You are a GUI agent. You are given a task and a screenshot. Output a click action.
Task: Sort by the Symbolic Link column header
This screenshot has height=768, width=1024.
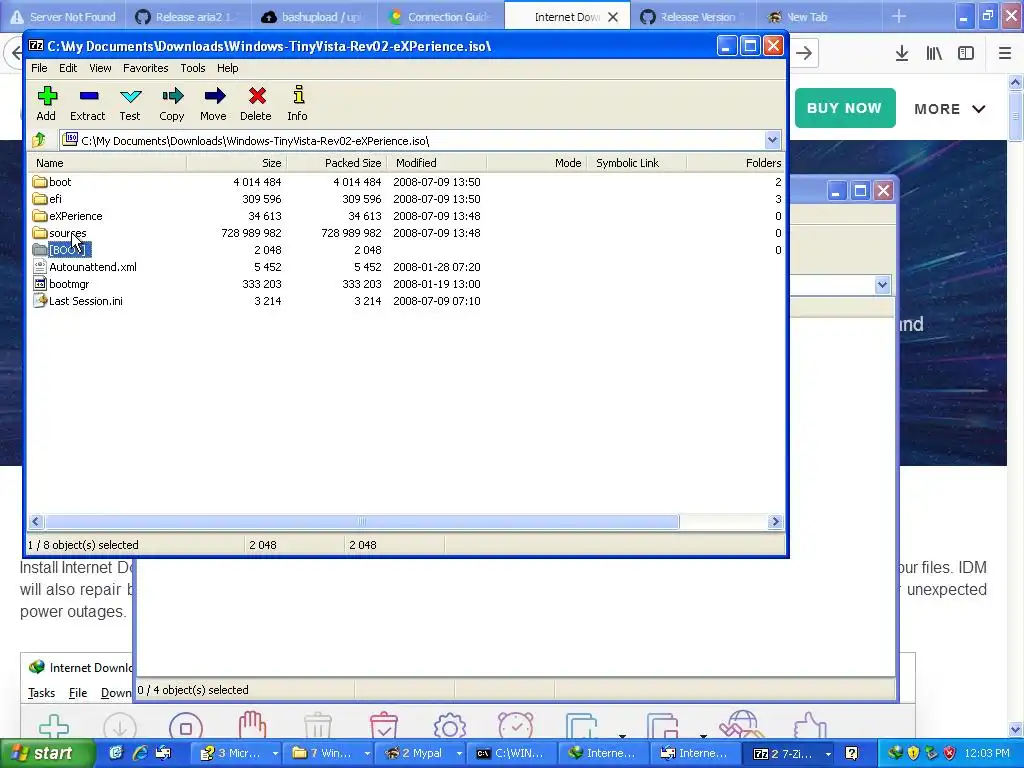[x=636, y=163]
